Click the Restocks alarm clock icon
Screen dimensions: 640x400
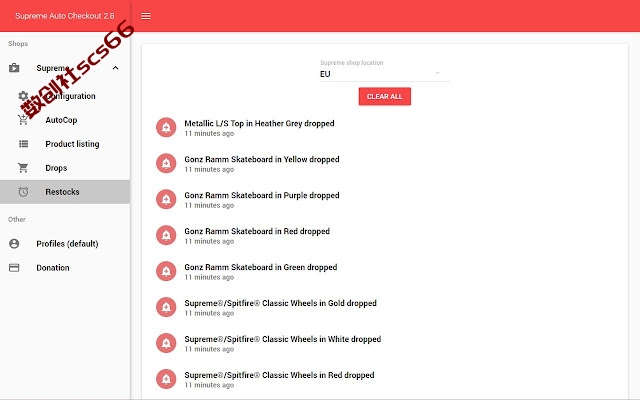[23, 192]
